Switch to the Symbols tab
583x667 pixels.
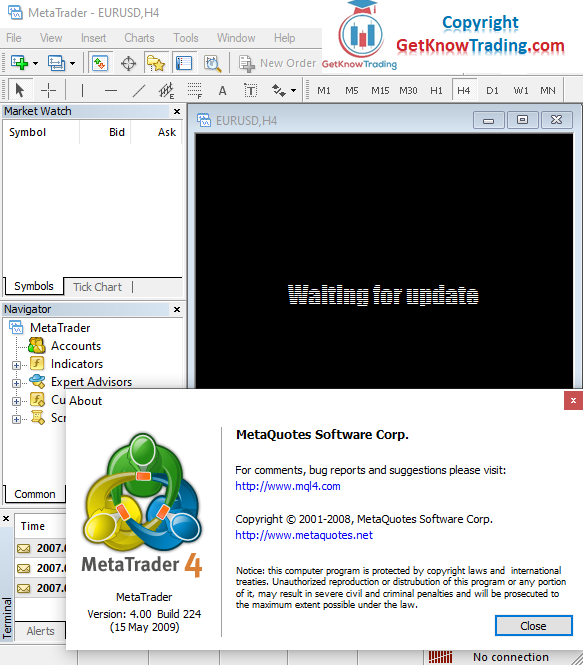(x=34, y=286)
